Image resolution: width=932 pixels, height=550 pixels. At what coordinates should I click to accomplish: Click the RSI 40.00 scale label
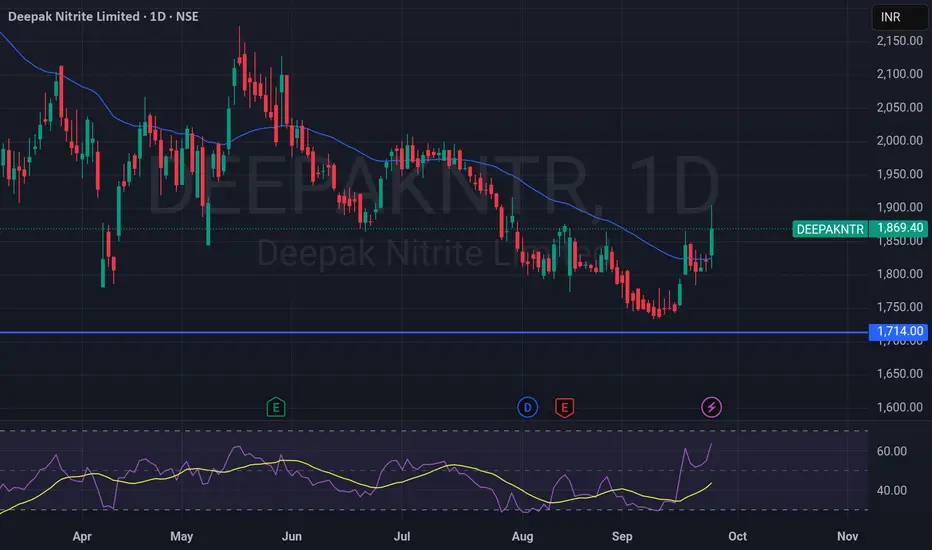892,491
